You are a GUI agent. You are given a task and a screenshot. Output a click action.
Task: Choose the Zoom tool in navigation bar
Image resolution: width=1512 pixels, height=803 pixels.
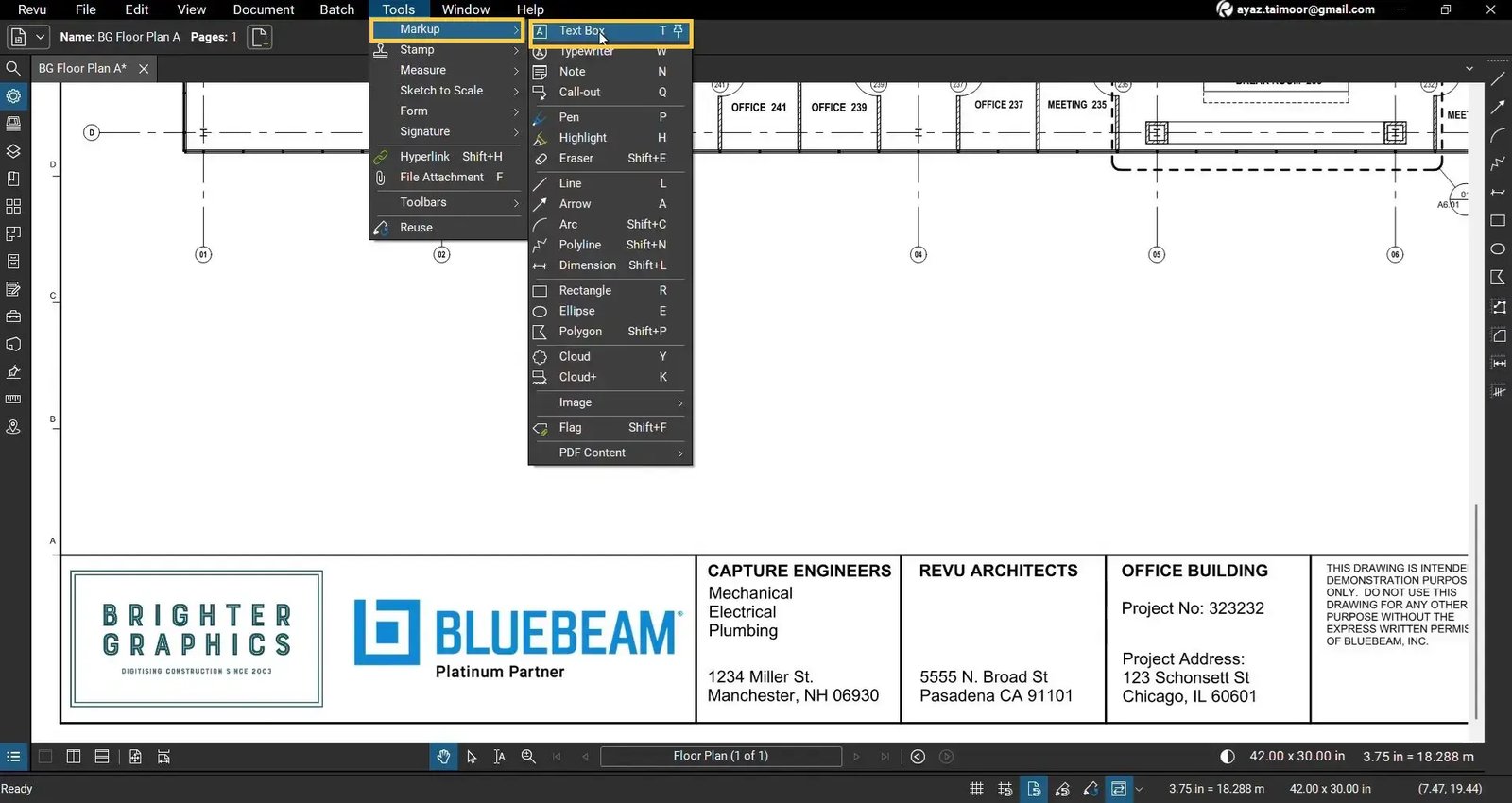[528, 757]
